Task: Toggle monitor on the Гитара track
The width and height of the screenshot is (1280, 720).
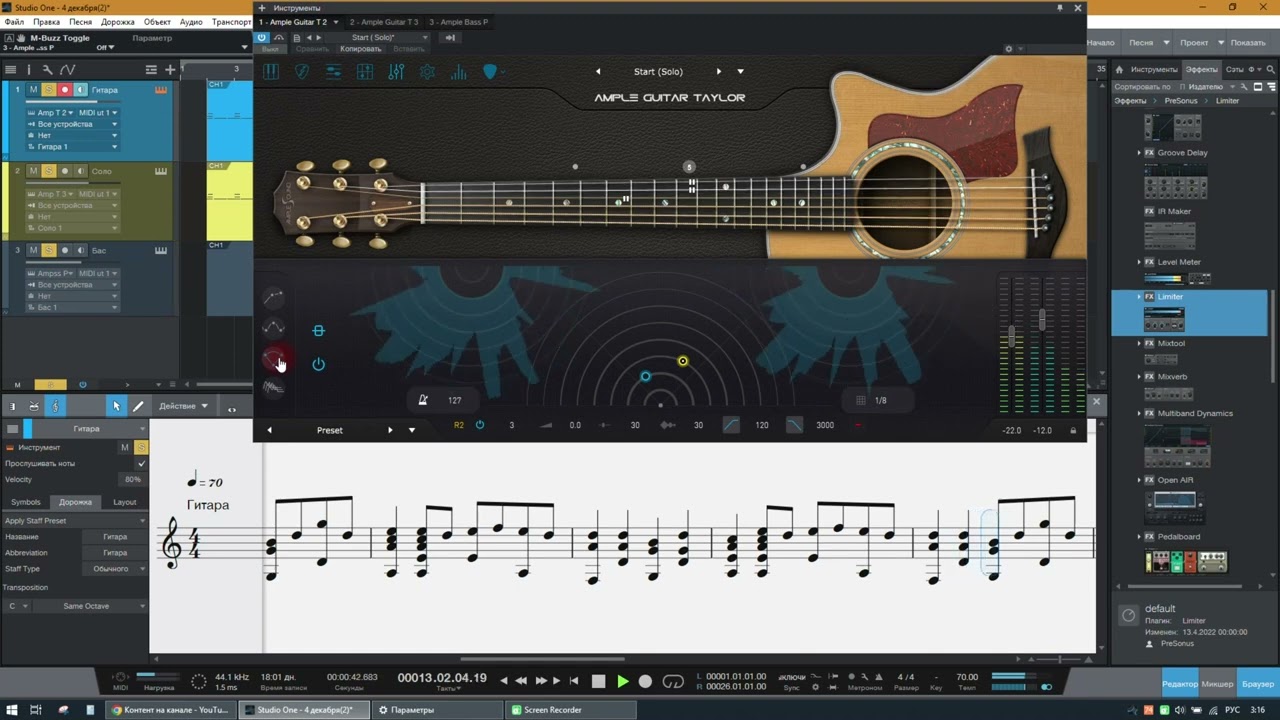Action: (x=81, y=90)
